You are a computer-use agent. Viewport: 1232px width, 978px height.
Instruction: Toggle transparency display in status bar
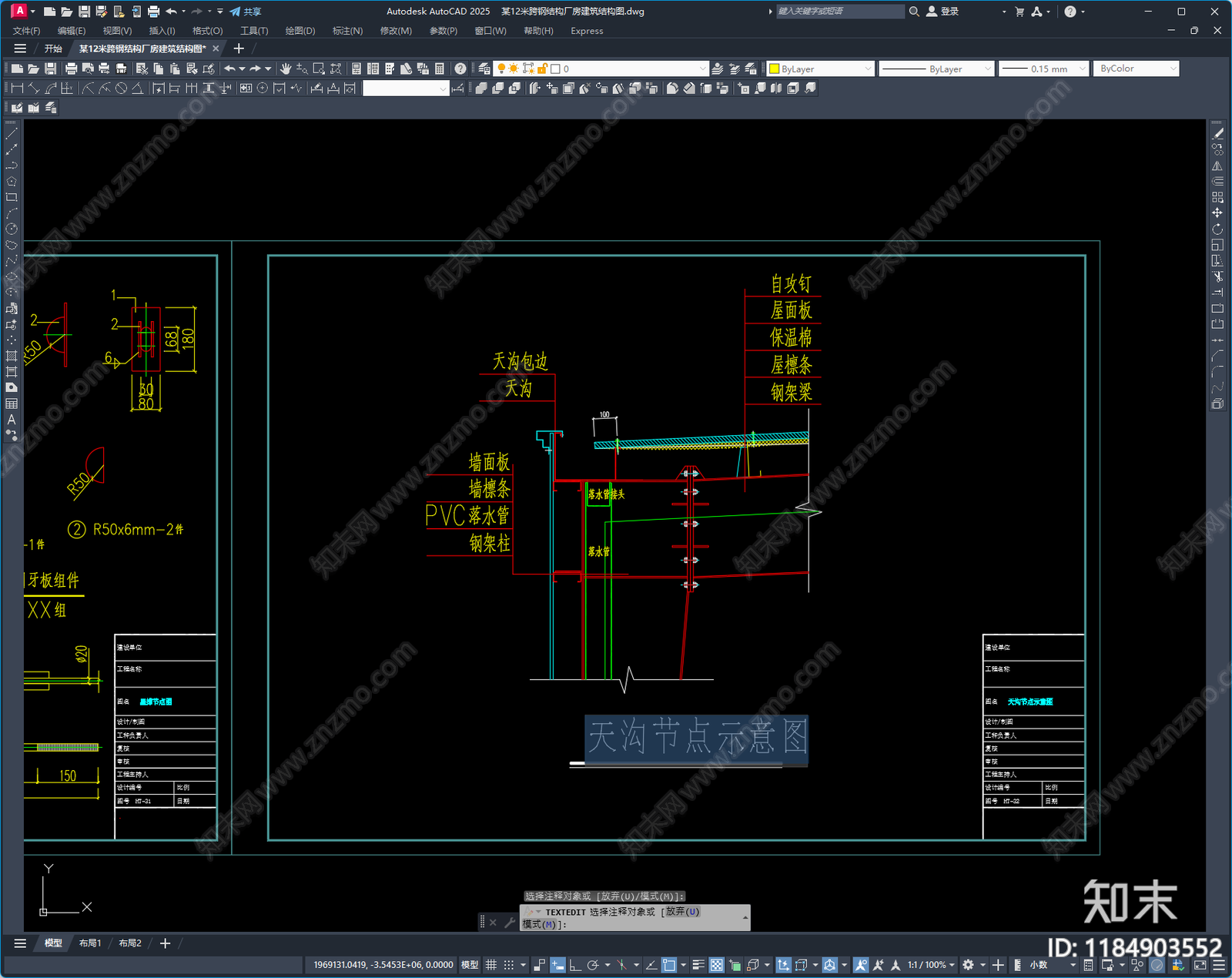point(716,965)
